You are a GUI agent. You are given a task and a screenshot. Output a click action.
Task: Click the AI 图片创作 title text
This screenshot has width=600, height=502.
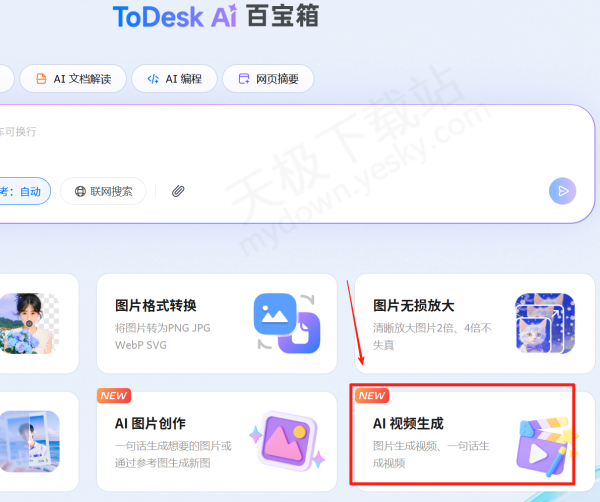tap(150, 424)
